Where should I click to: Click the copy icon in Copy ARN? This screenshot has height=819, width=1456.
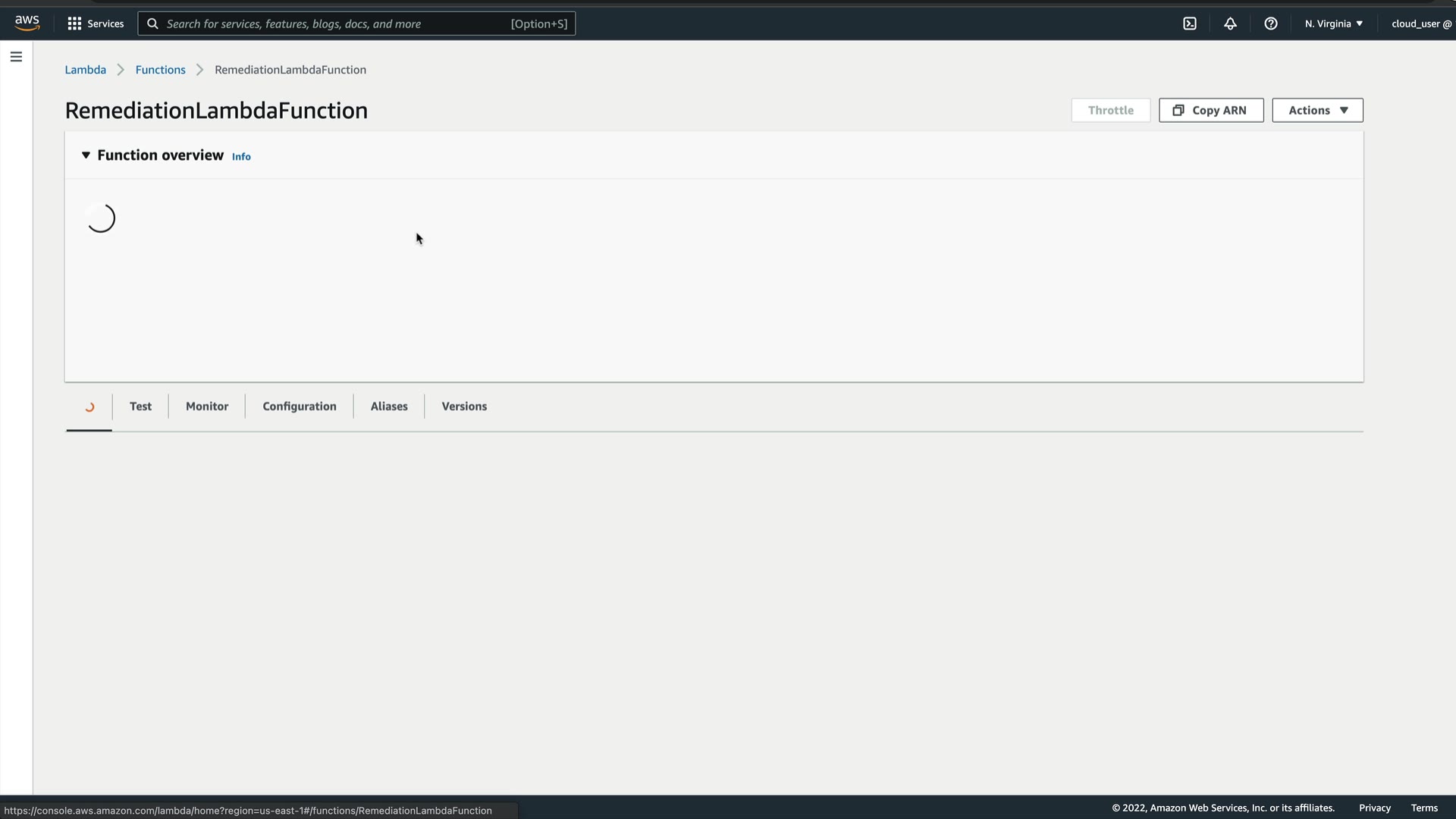[1178, 110]
